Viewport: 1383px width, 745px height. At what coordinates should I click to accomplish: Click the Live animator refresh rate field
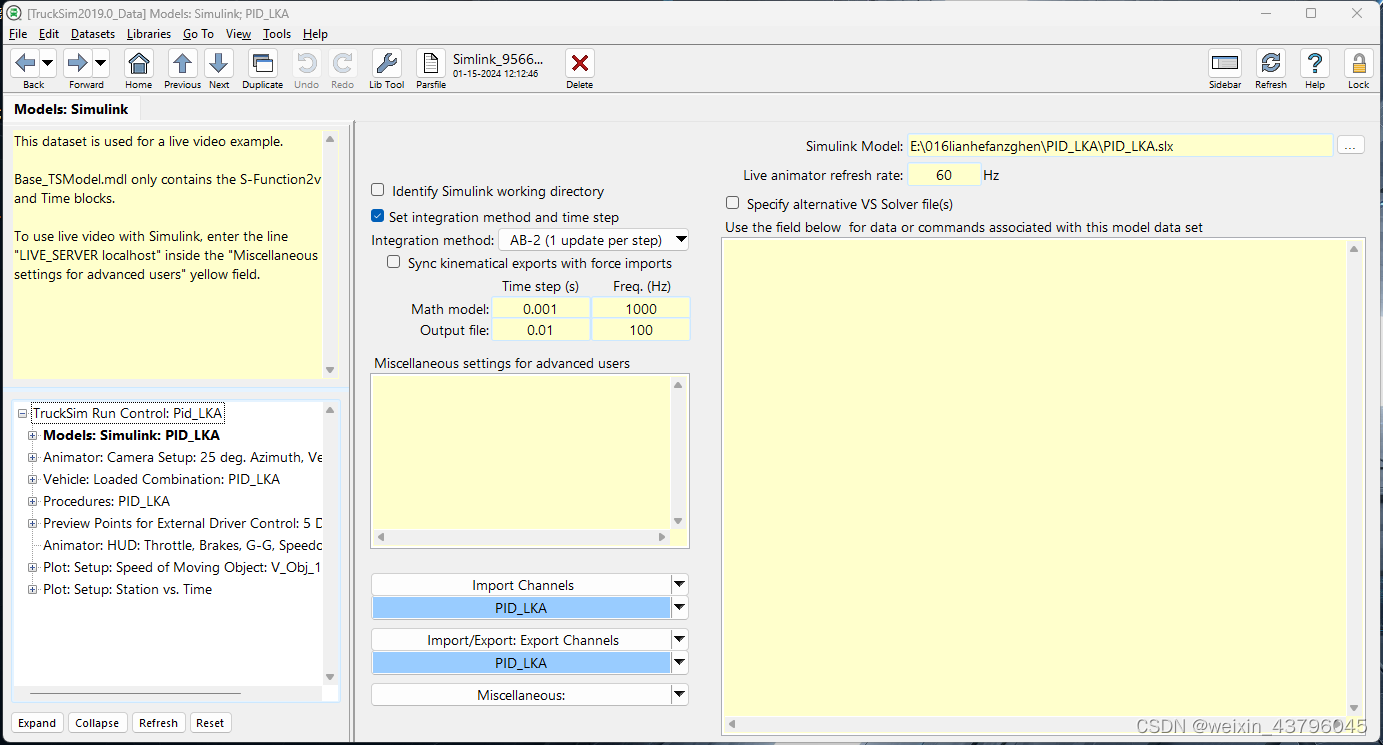(944, 175)
